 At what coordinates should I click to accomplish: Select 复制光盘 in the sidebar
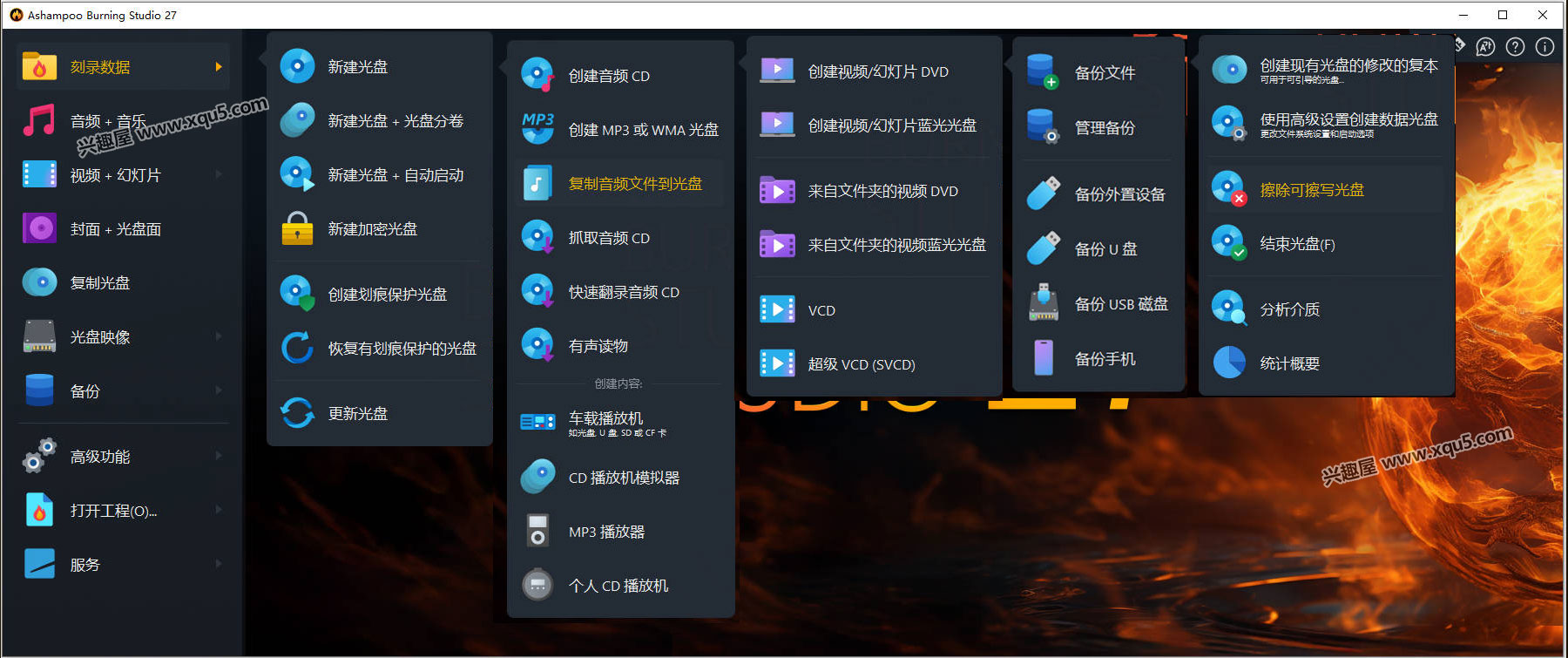(x=99, y=282)
